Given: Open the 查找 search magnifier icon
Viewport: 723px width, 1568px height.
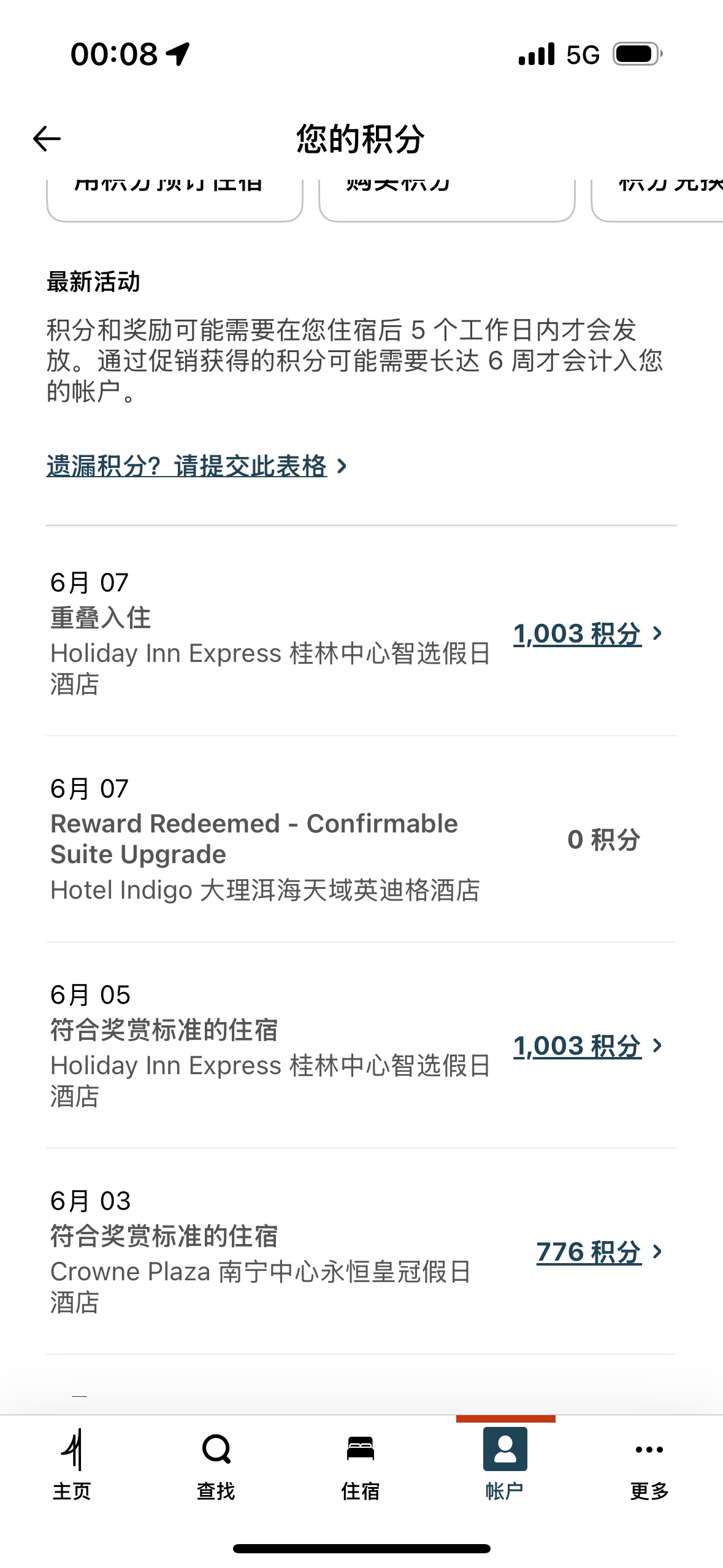Looking at the screenshot, I should (216, 1449).
